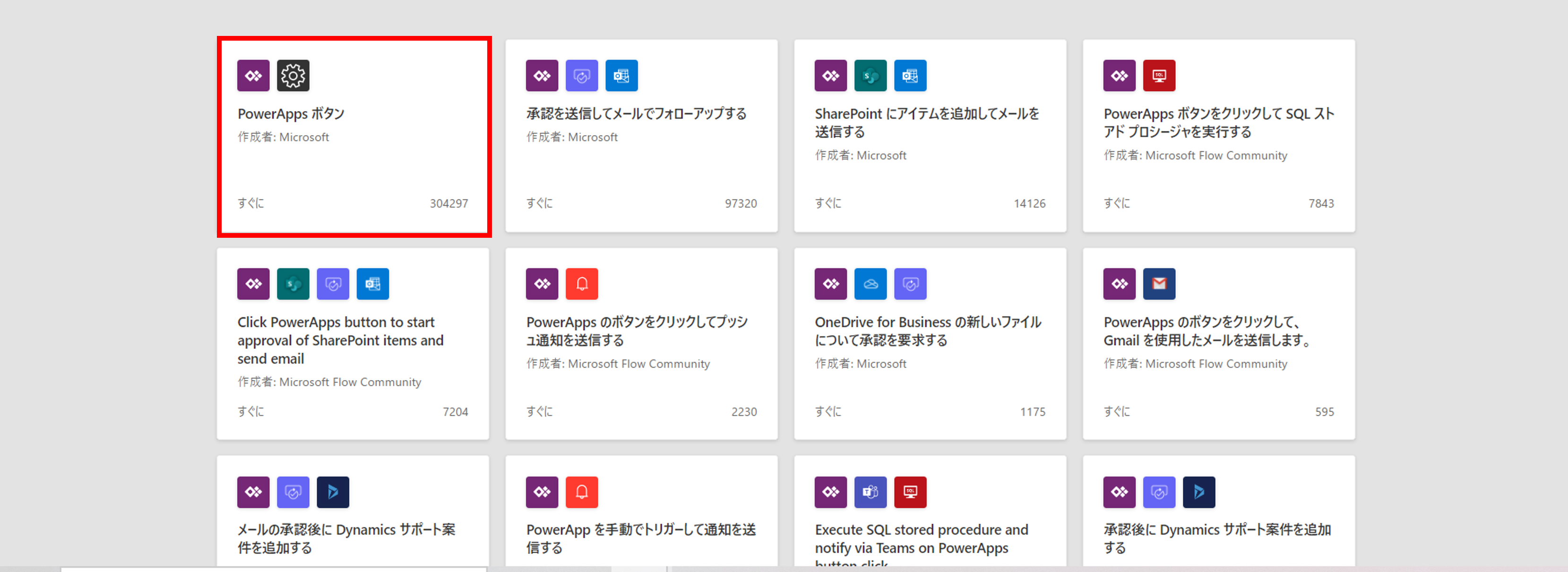The image size is (1568, 572).
Task: Click notification bell icon on プッシュ通知を送信する card
Action: 581,284
